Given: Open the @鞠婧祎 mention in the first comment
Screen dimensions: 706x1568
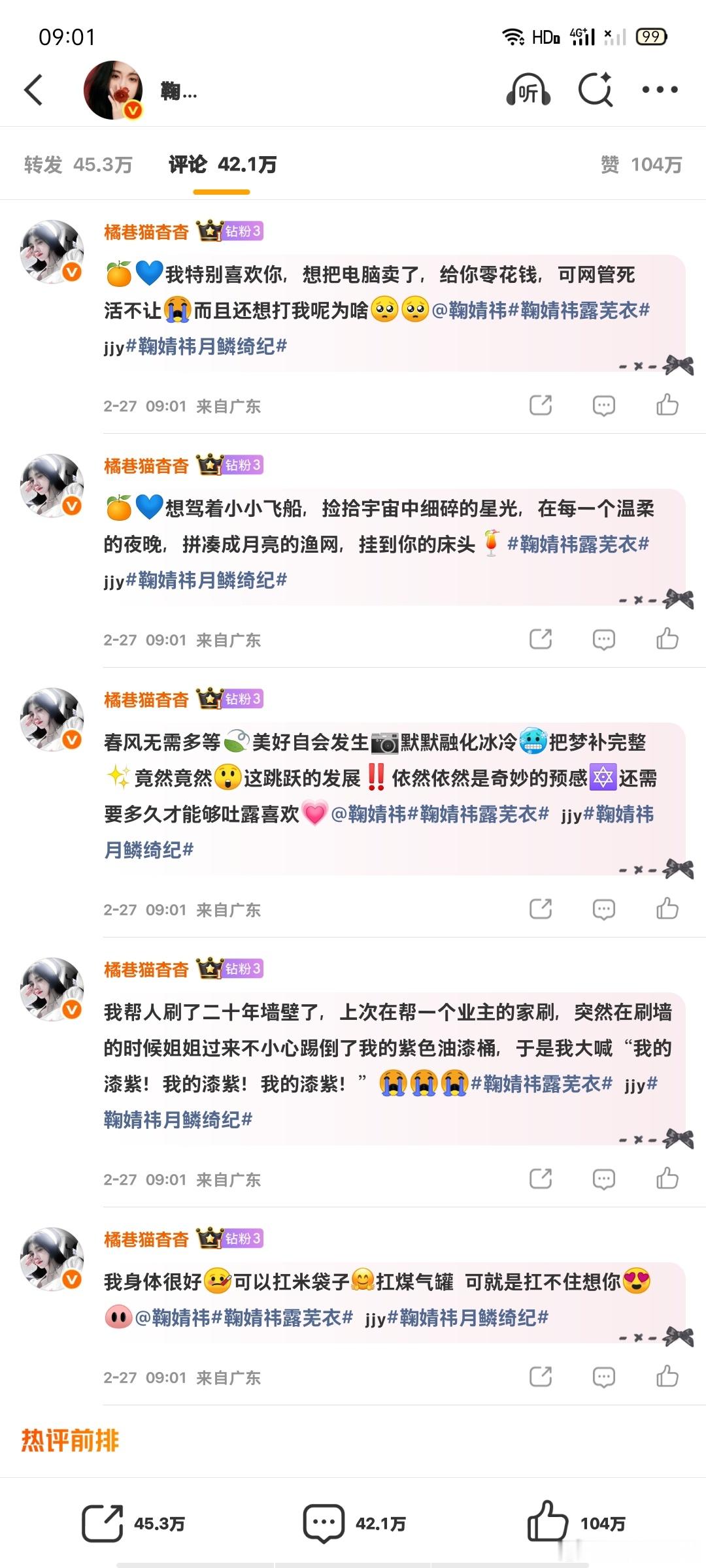Looking at the screenshot, I should (469, 310).
